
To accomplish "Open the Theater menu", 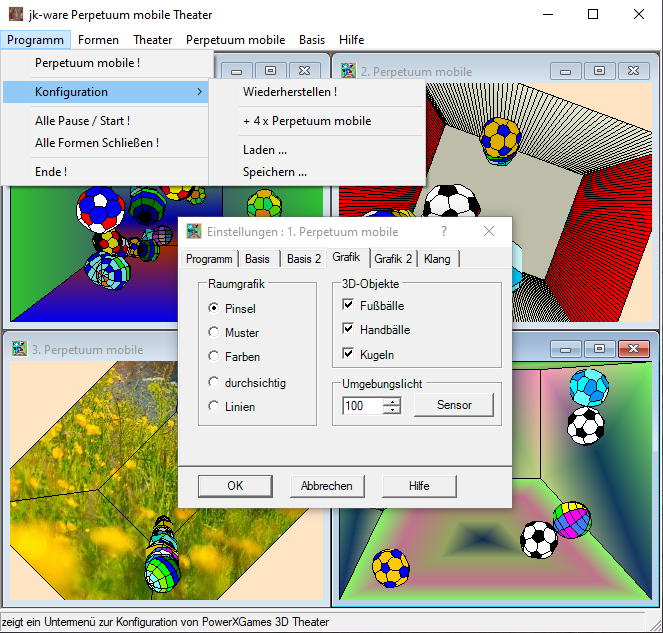I will [x=153, y=40].
